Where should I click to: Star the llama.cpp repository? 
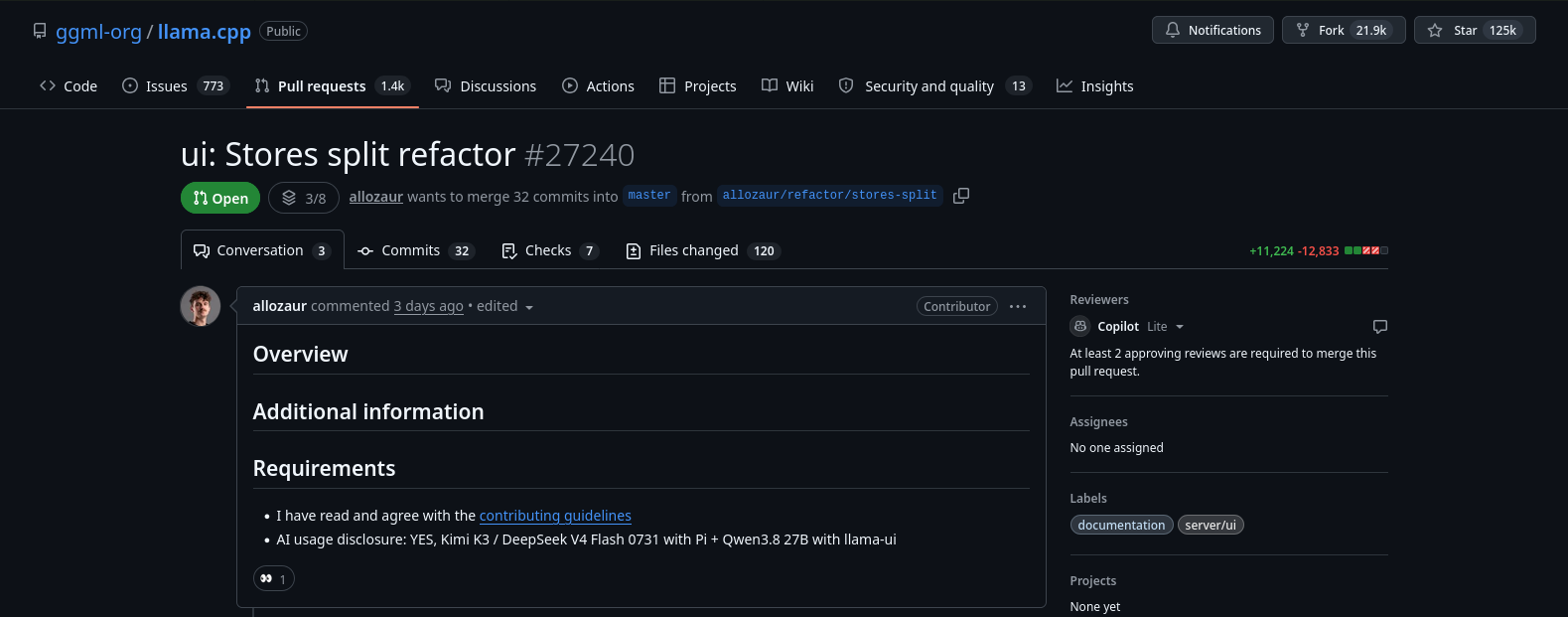tap(1475, 30)
